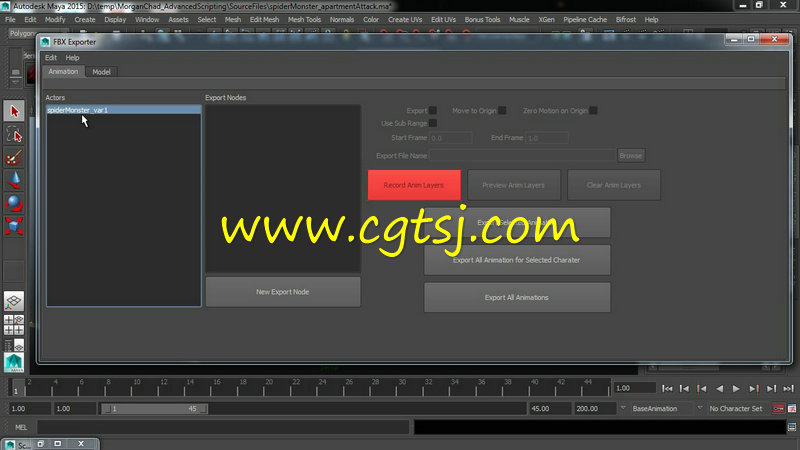Click the MEL command line input
Screen dimensions: 800x450
tap(223, 428)
